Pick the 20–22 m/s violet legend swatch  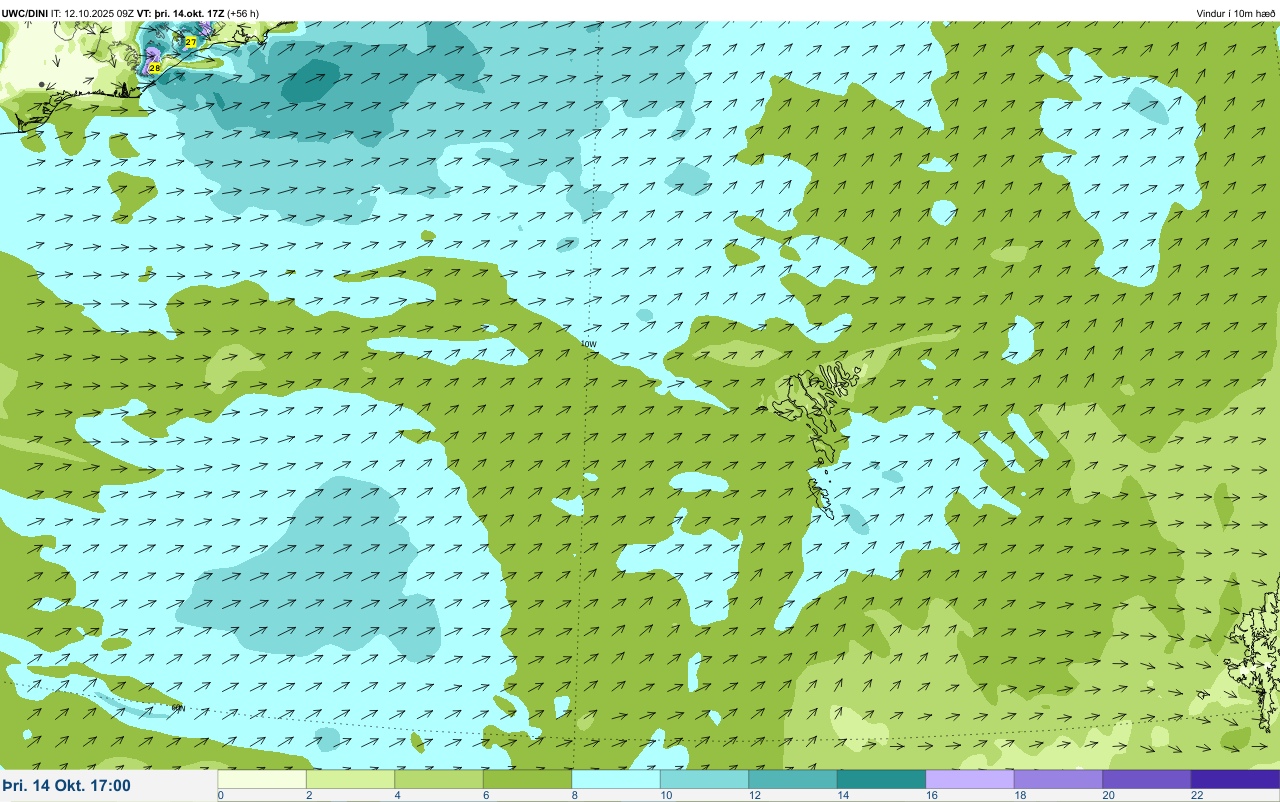click(1147, 779)
